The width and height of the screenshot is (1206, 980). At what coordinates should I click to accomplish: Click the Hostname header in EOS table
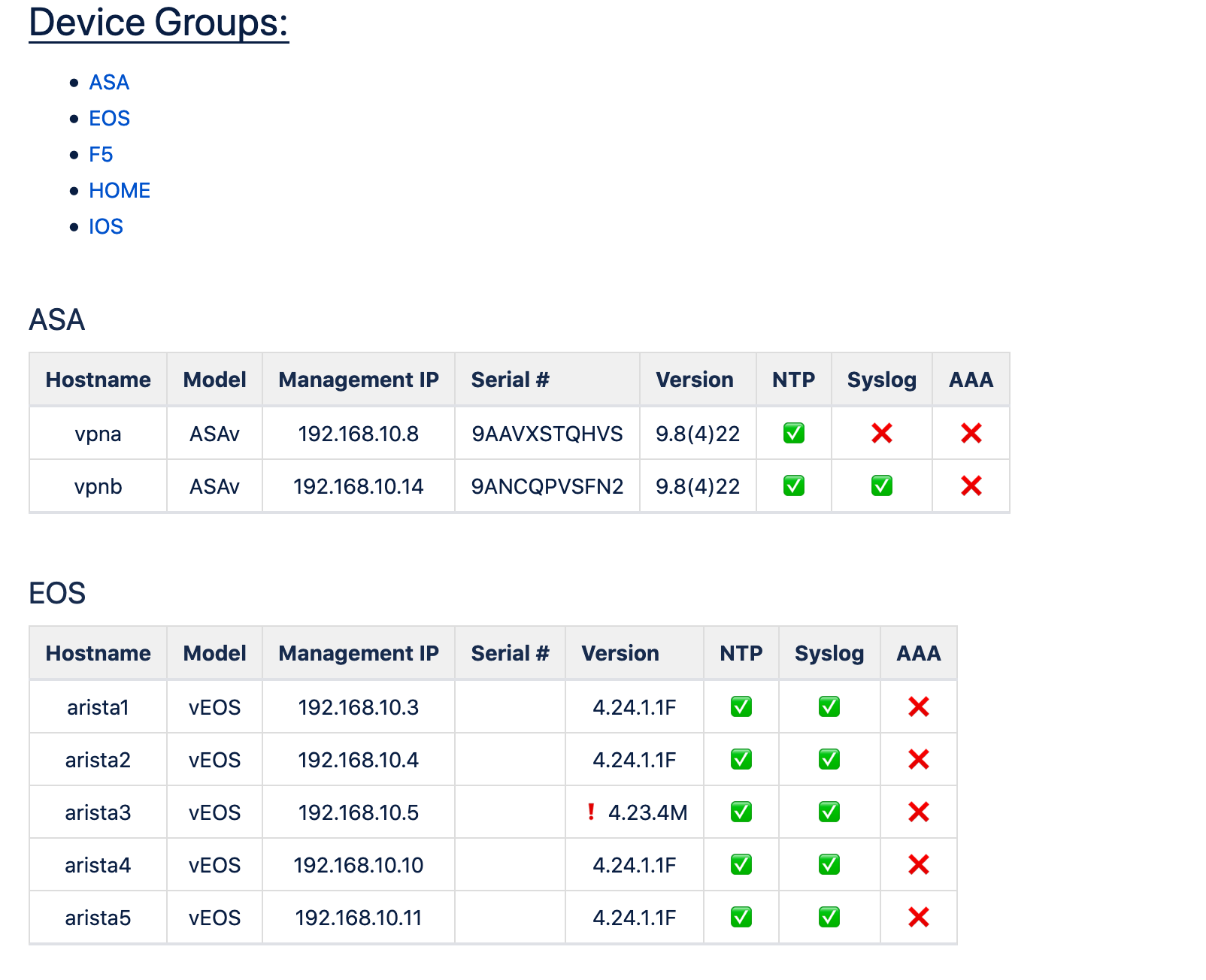coord(98,653)
